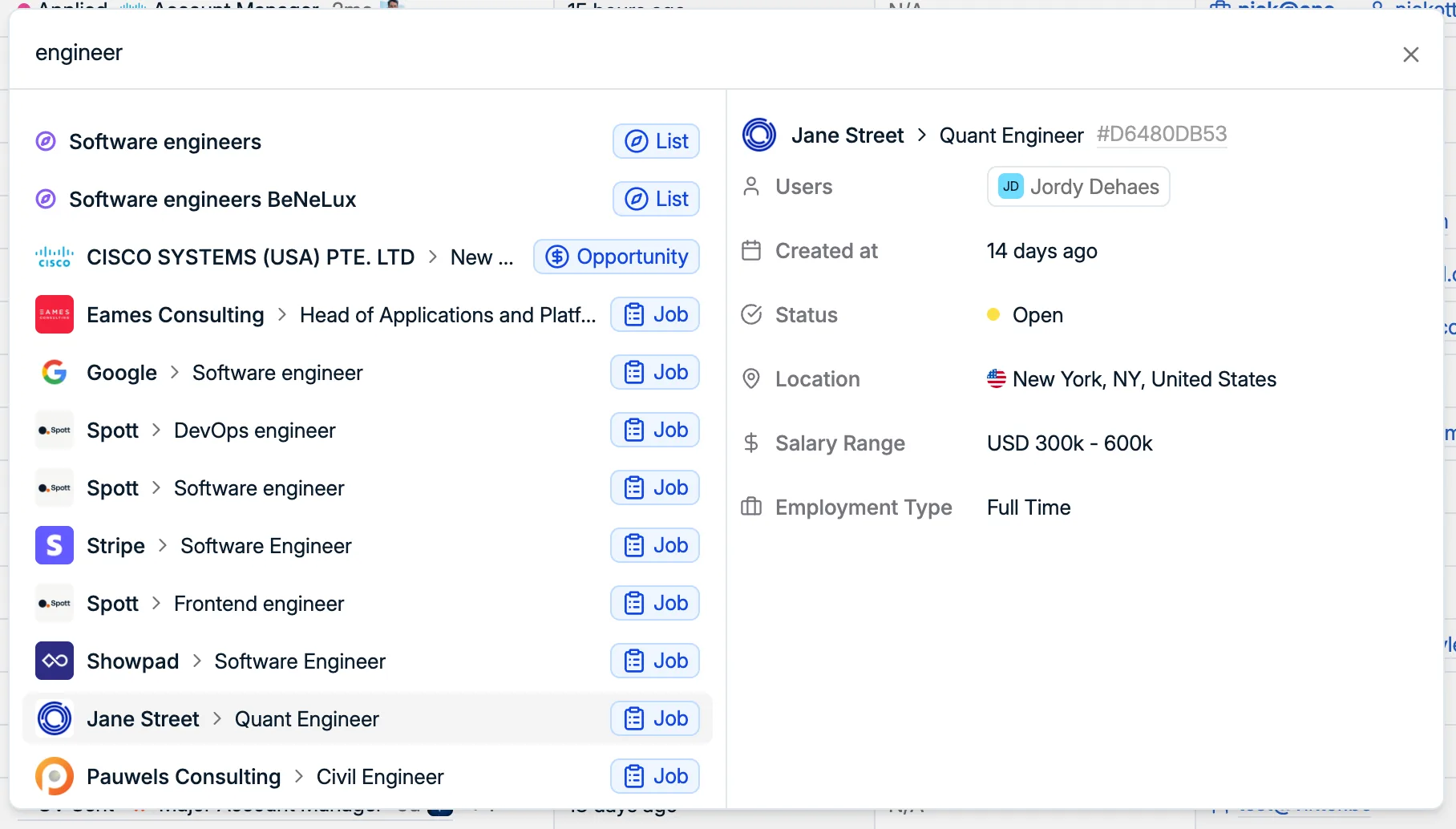This screenshot has width=1456, height=829.
Task: Click the Jane Street logo in results list
Action: (x=55, y=718)
